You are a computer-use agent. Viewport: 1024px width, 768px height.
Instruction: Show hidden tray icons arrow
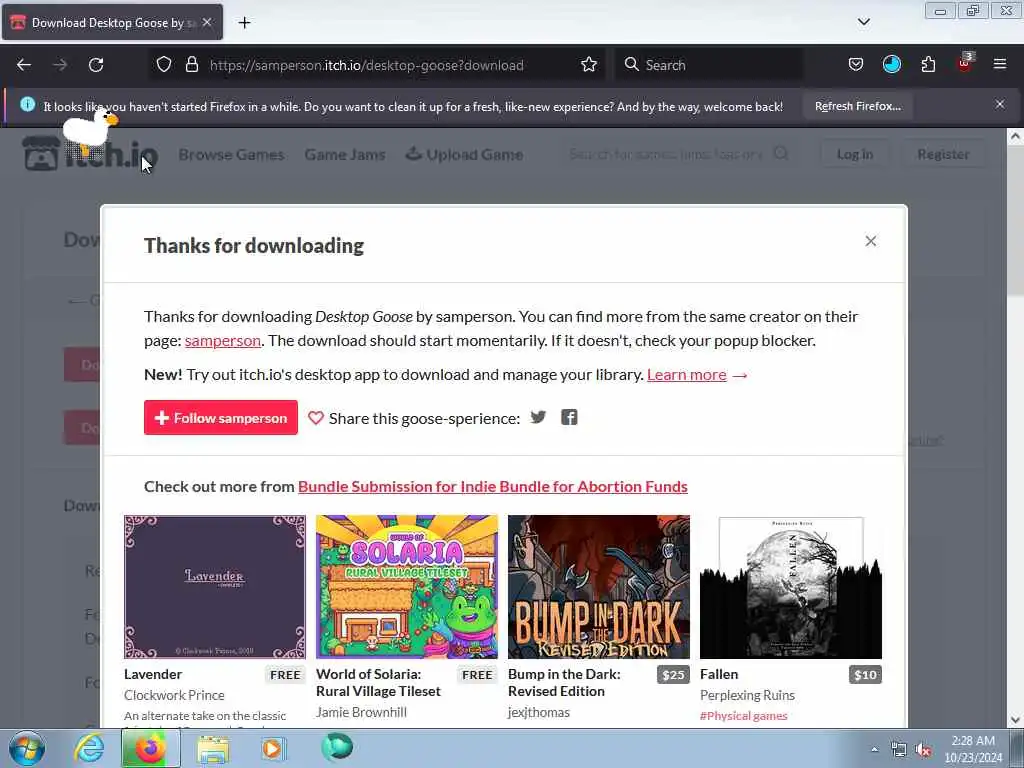click(874, 749)
